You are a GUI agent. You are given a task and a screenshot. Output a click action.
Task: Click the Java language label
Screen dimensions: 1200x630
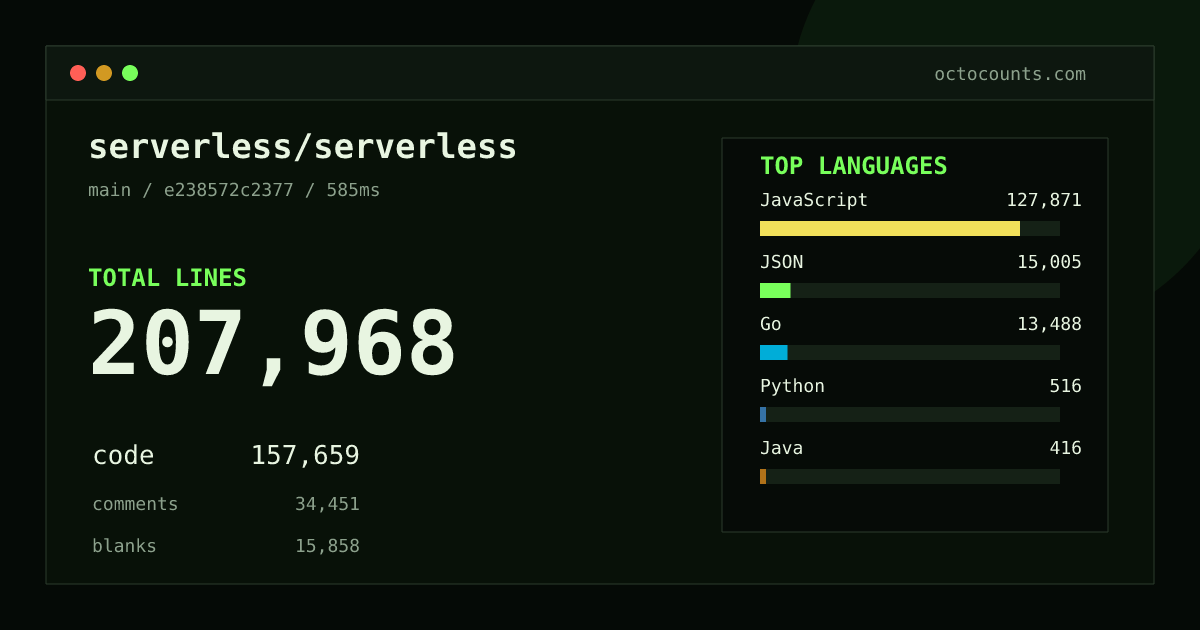781,448
